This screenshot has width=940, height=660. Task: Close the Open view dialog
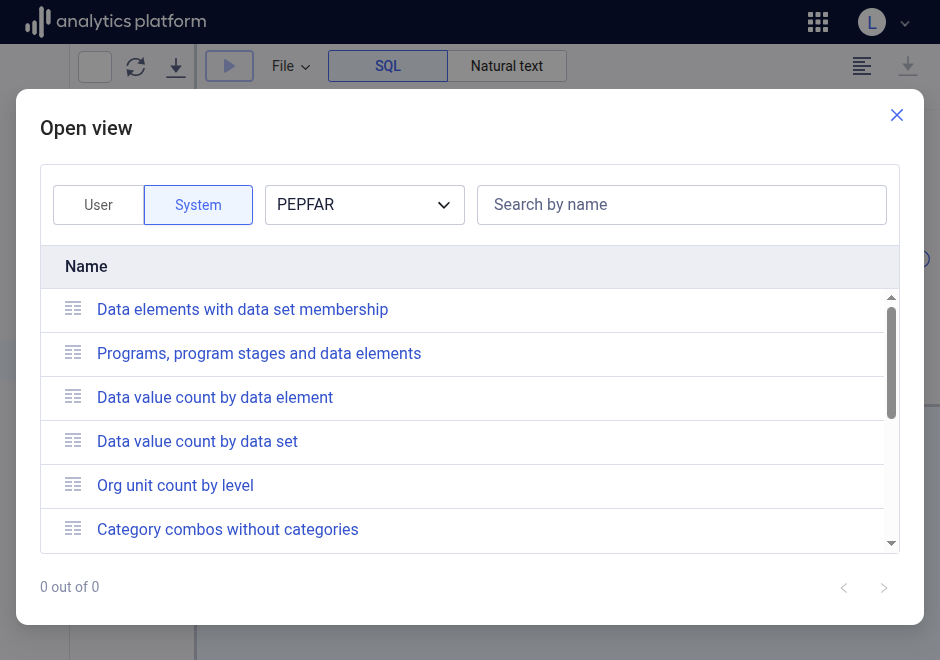[x=897, y=115]
